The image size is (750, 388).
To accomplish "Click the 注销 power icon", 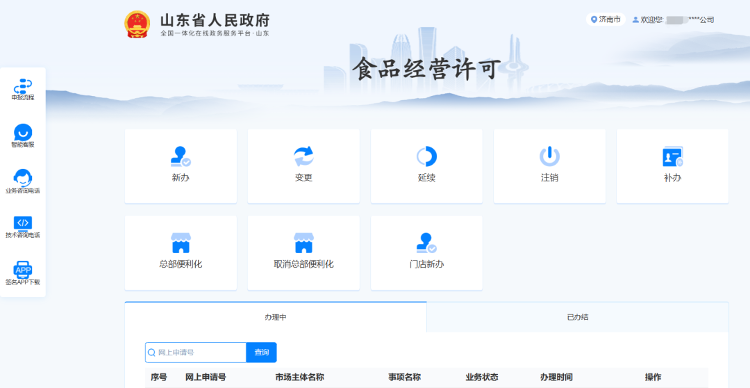I will click(x=550, y=156).
